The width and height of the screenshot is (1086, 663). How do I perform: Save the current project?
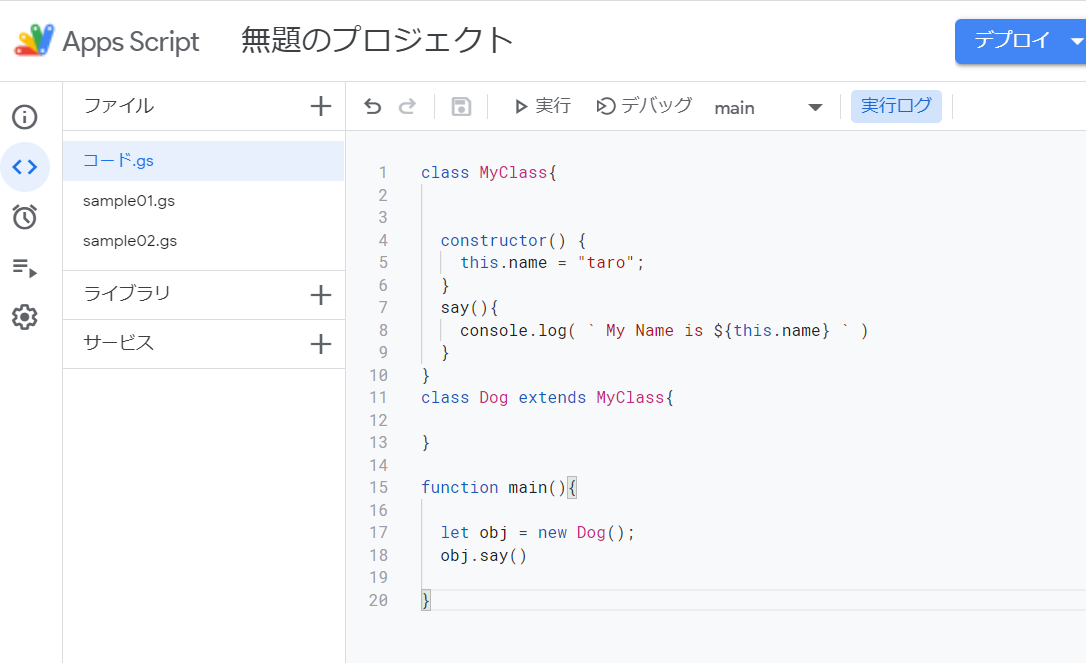461,106
